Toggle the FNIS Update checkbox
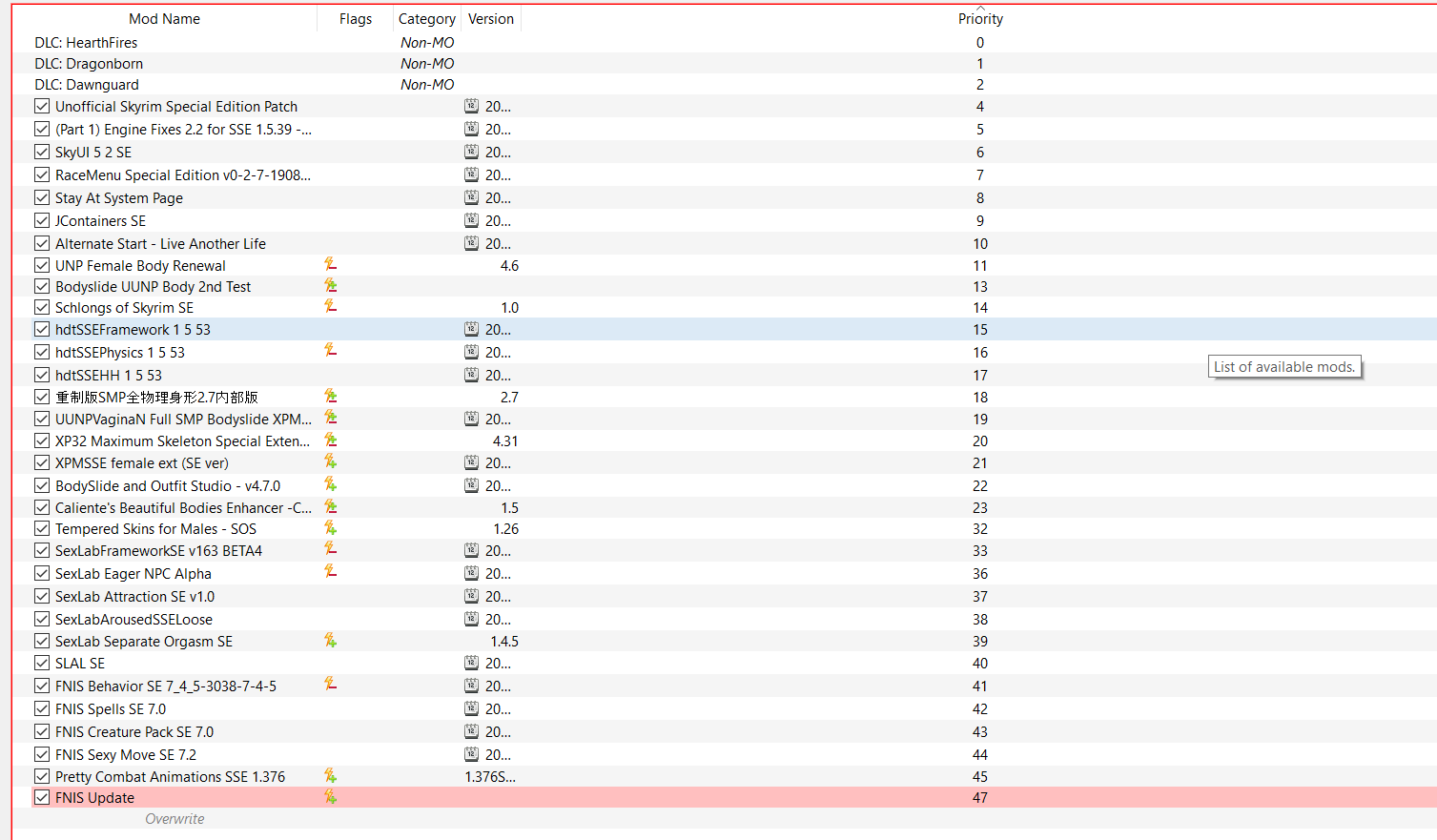 pos(42,797)
